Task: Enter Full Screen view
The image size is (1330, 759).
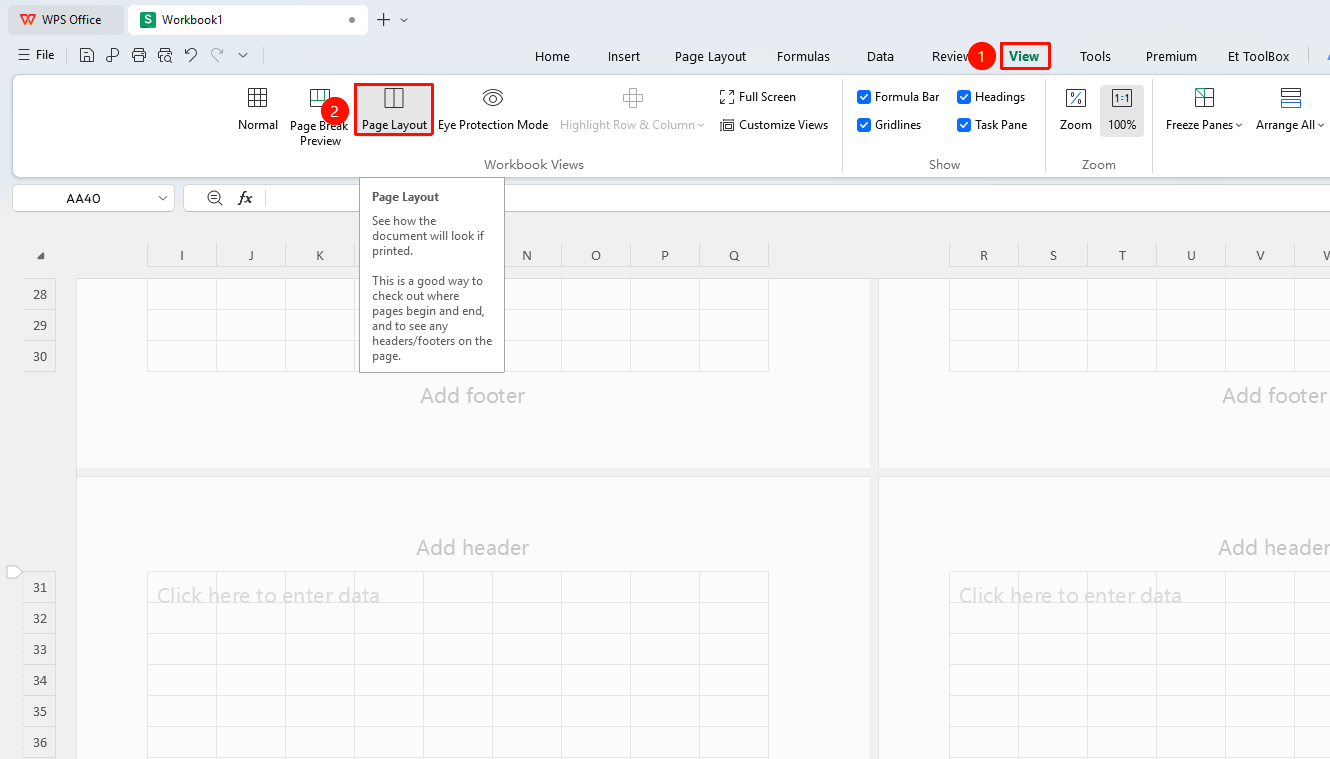Action: 758,97
